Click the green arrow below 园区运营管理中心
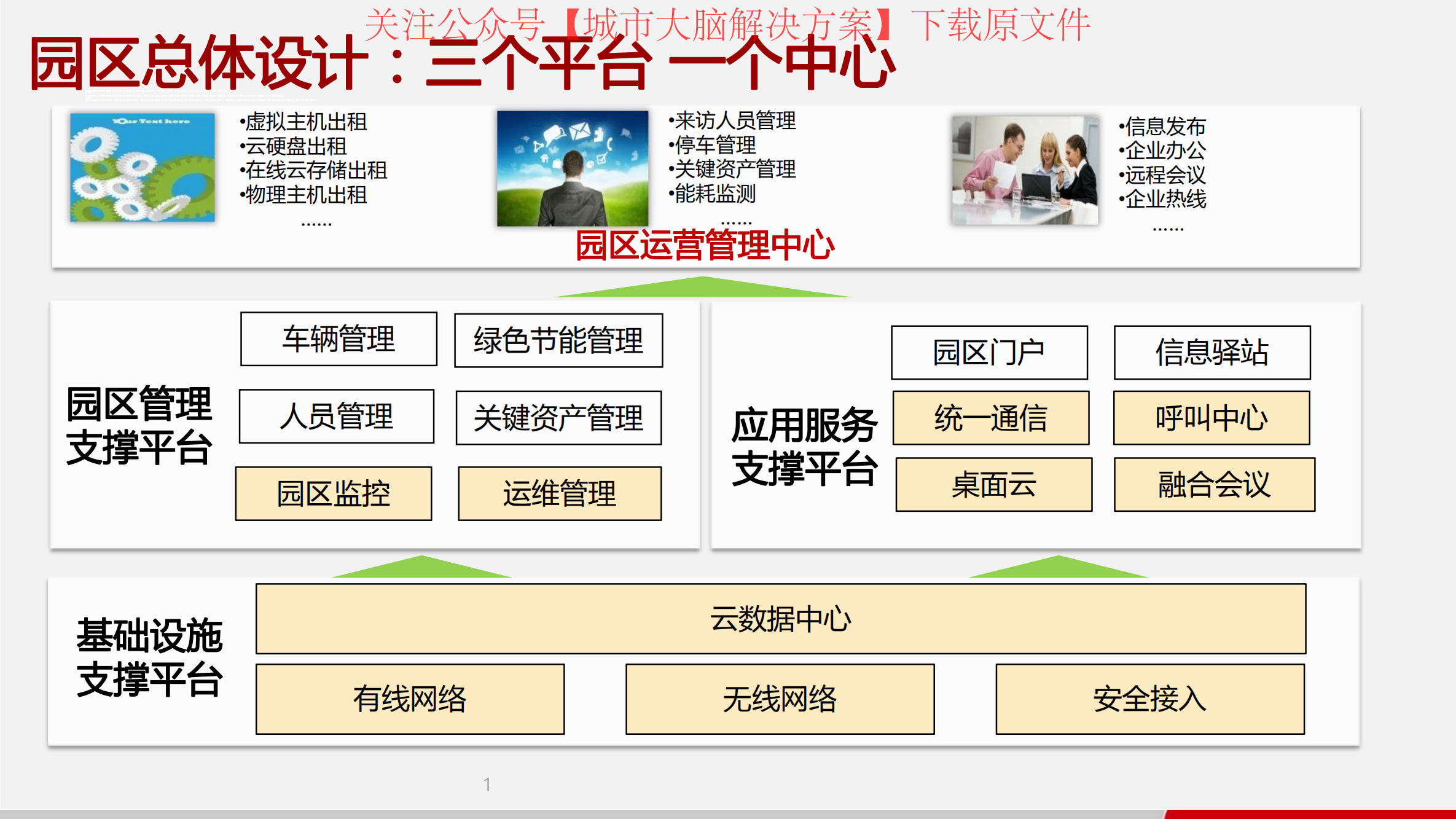The width and height of the screenshot is (1456, 819). 703,287
